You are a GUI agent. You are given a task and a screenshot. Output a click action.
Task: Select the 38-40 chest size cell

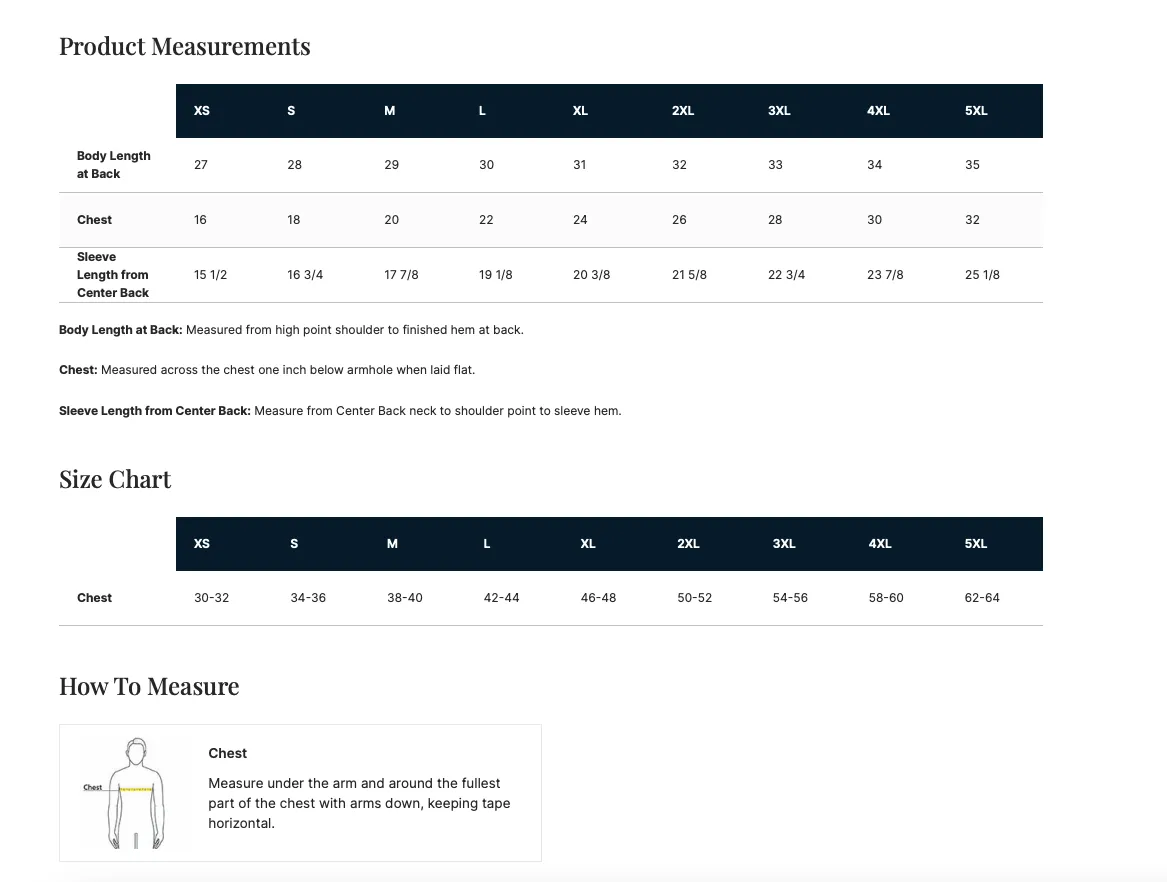[405, 598]
